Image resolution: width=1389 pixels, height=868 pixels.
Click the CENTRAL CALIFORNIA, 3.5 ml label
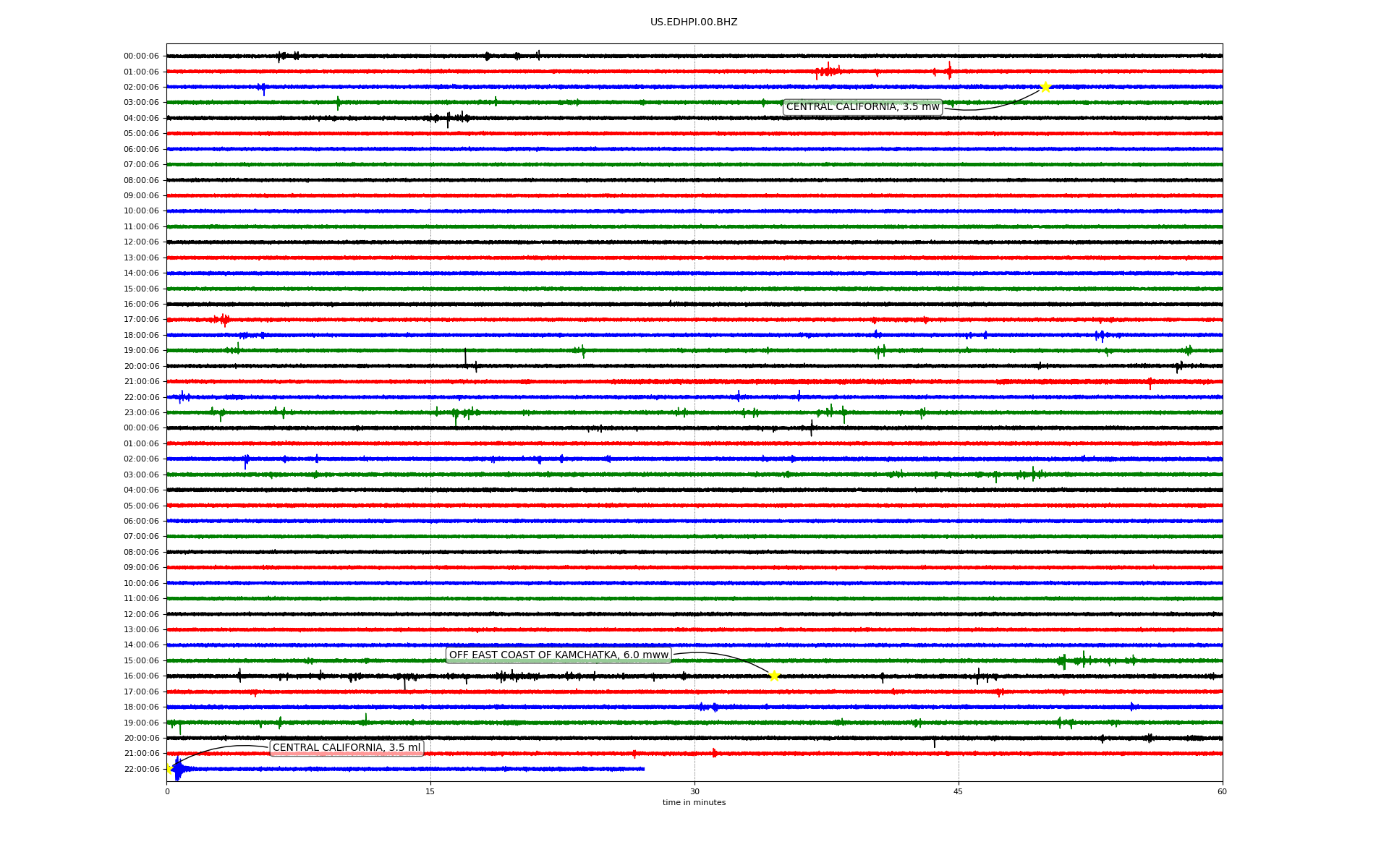pyautogui.click(x=346, y=748)
